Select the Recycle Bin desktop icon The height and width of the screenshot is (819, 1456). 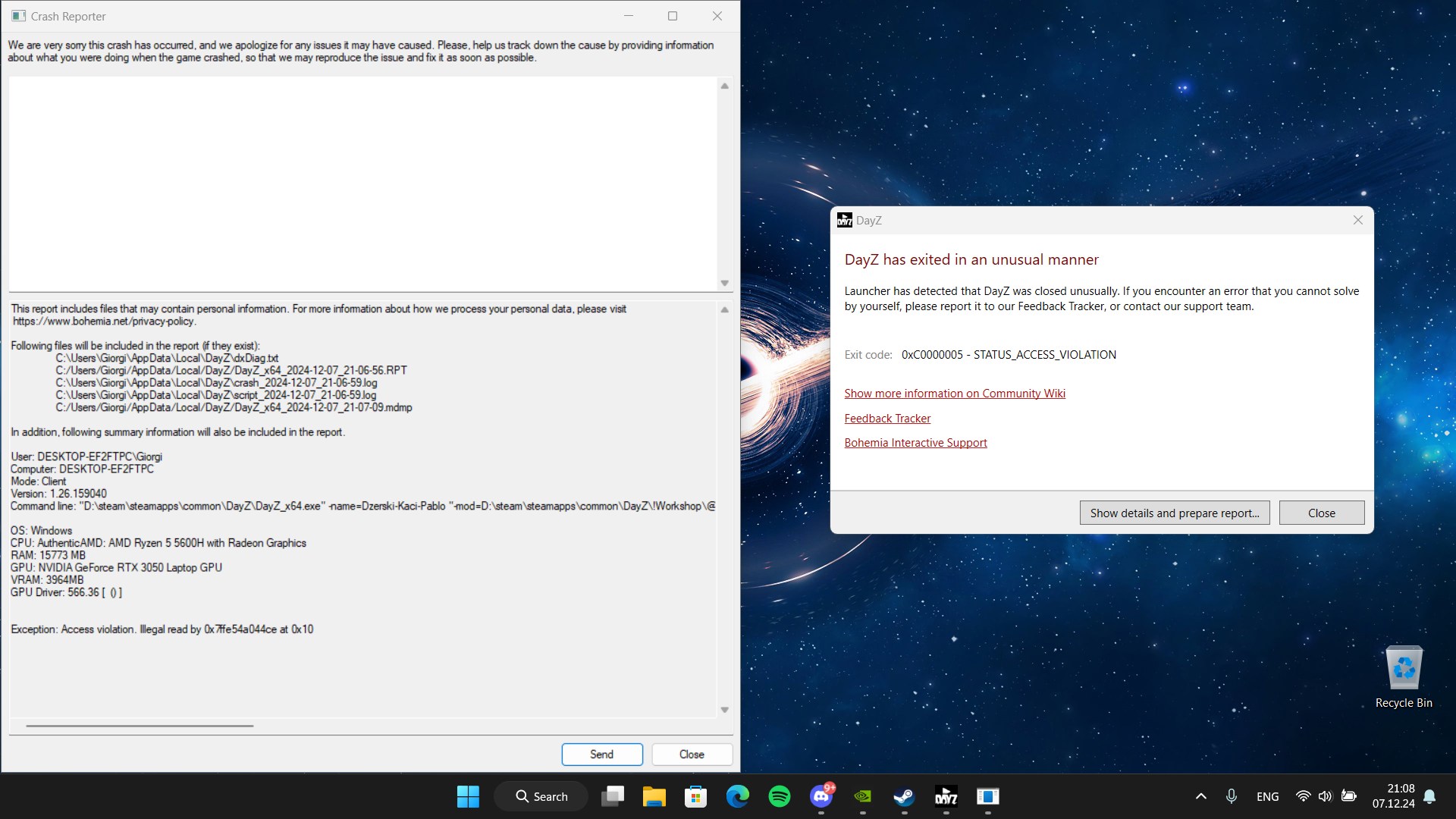(1404, 677)
